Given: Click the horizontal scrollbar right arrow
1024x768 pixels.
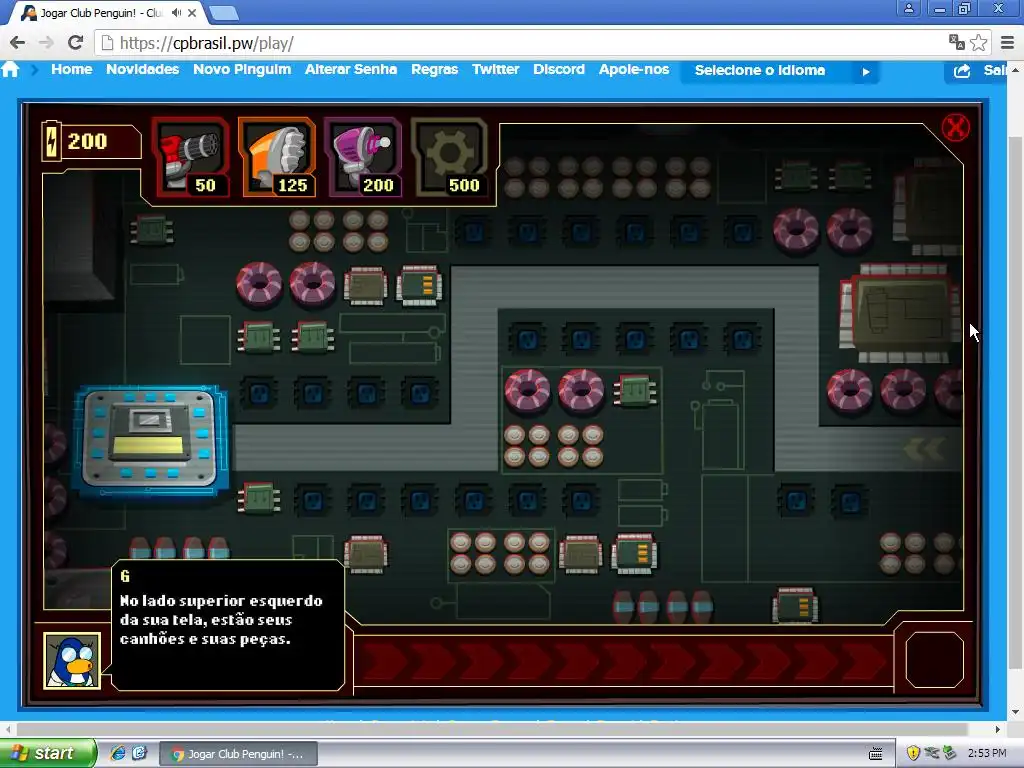Looking at the screenshot, I should coord(998,729).
